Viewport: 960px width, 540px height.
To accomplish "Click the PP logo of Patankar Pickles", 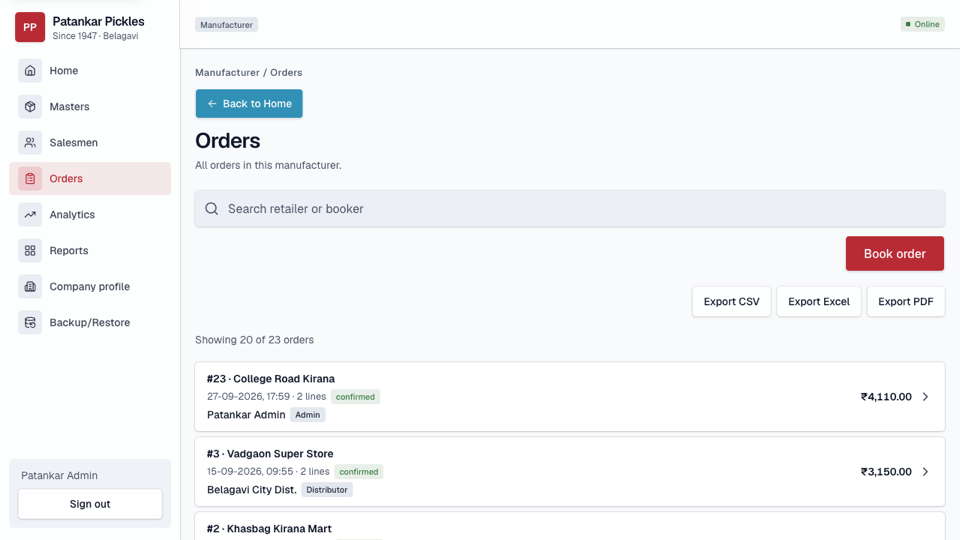I will (30, 27).
